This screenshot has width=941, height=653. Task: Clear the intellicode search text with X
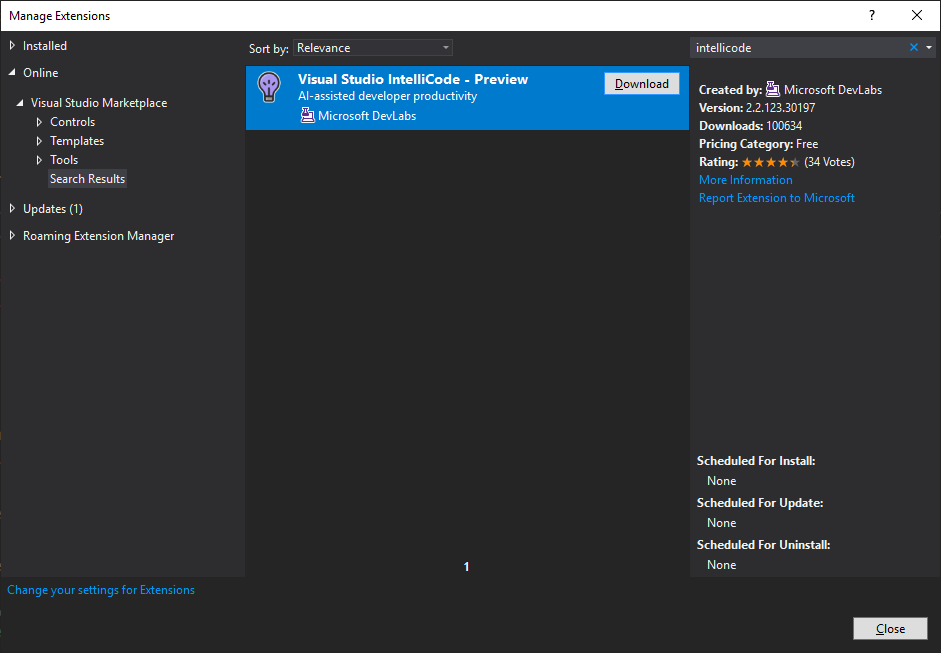913,47
